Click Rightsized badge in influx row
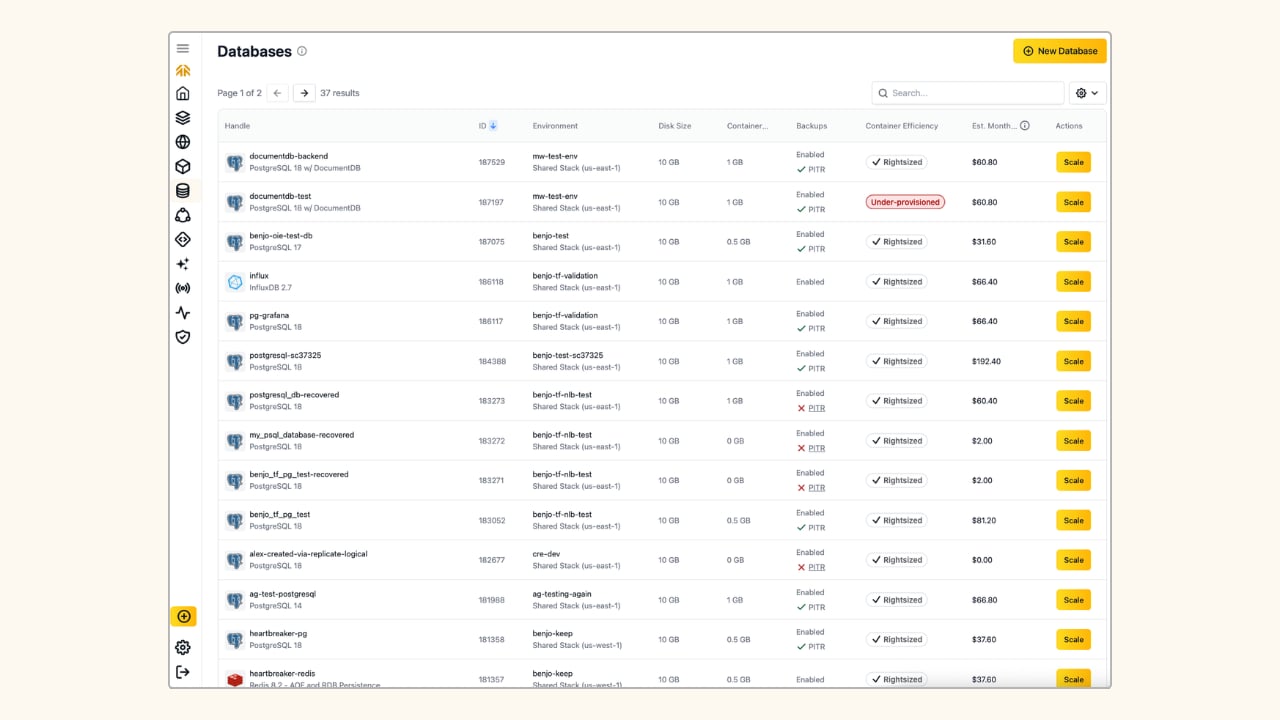1280x720 pixels. 896,282
